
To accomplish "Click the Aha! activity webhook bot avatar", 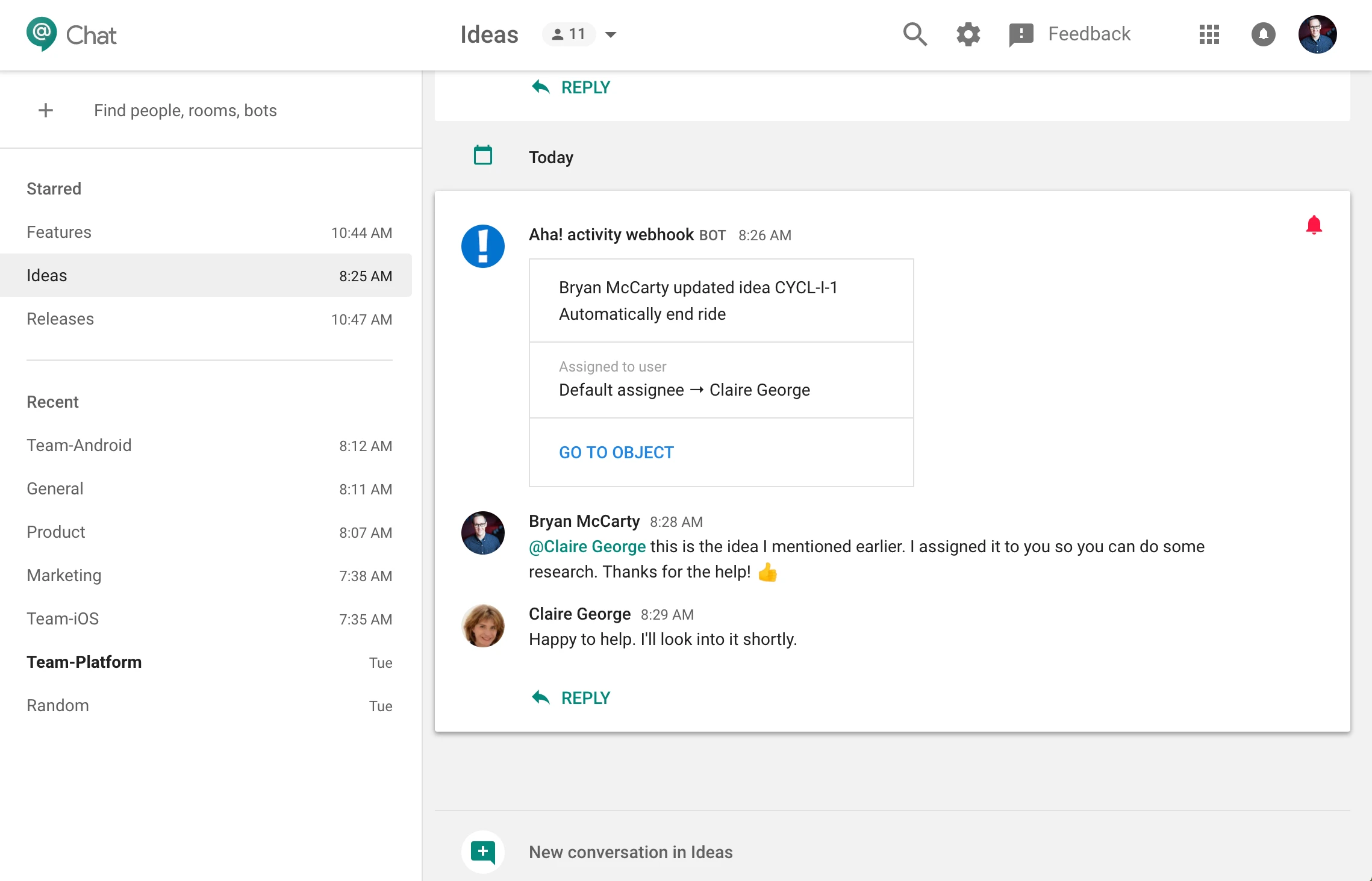I will pyautogui.click(x=482, y=246).
